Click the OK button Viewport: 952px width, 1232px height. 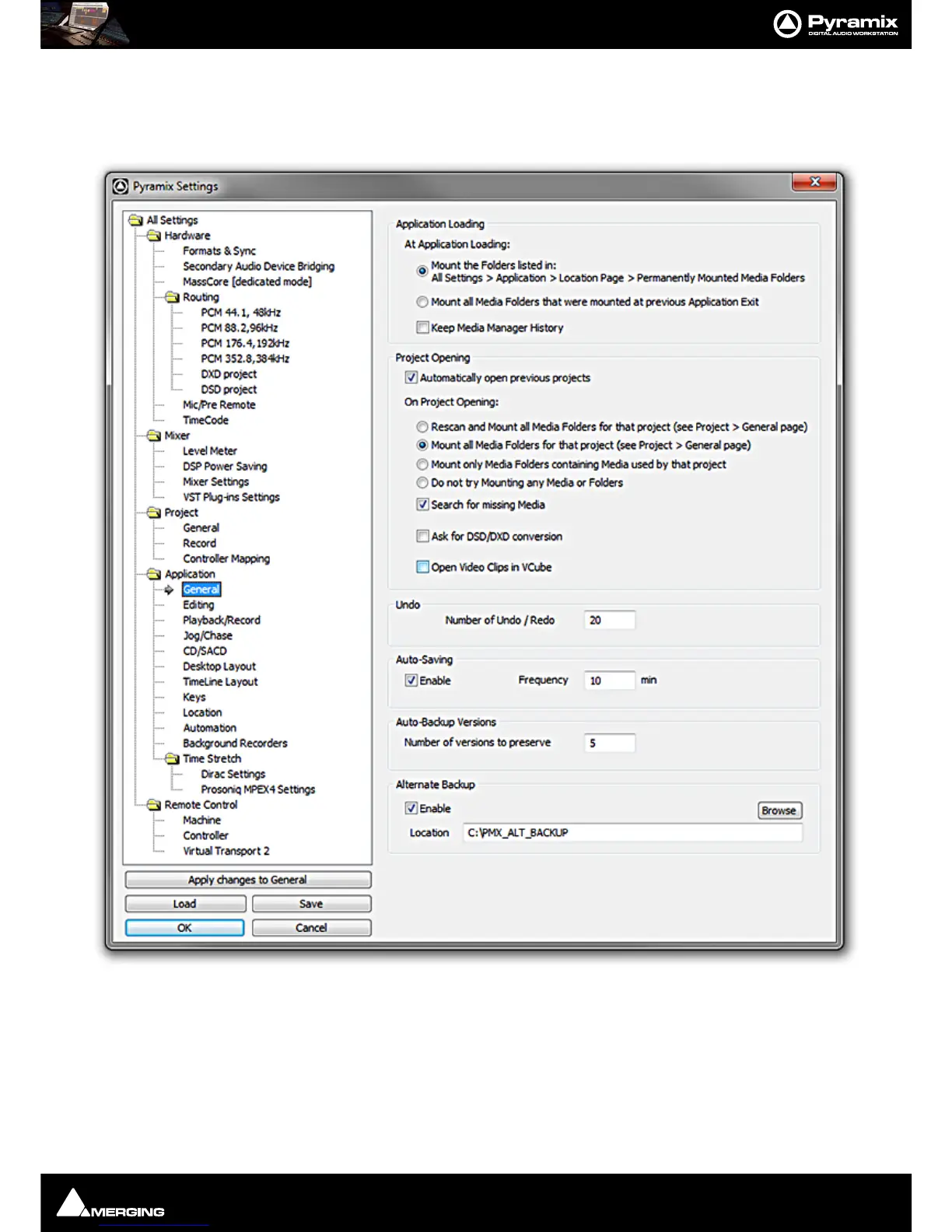point(184,928)
